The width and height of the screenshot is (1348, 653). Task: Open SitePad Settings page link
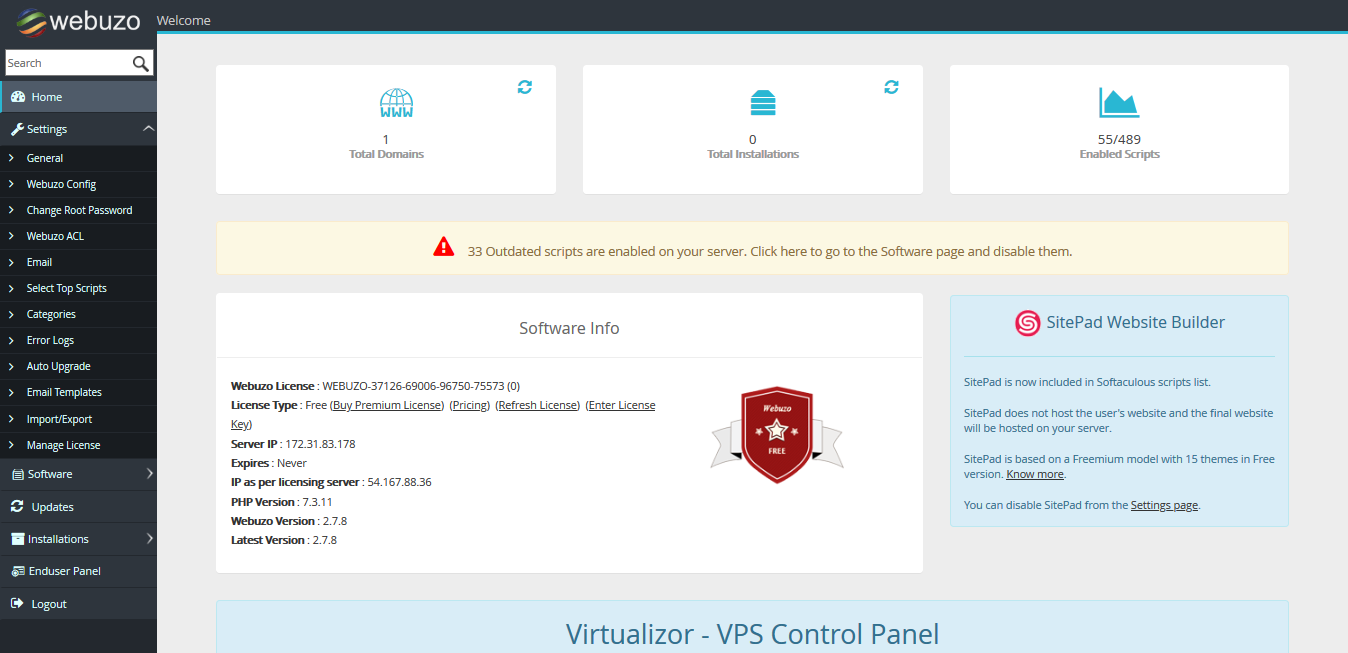1164,505
